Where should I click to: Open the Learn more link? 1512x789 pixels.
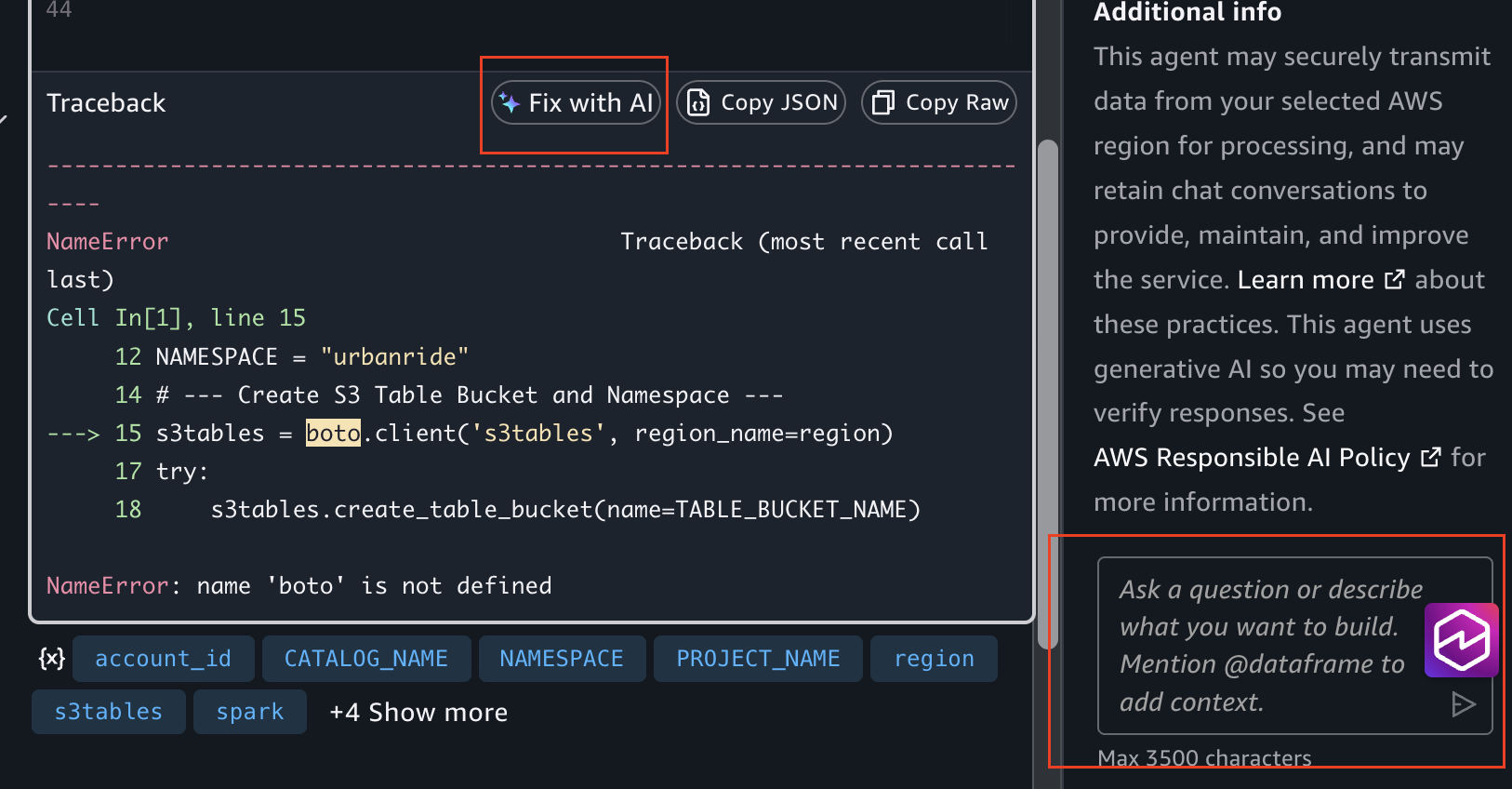click(x=1320, y=280)
